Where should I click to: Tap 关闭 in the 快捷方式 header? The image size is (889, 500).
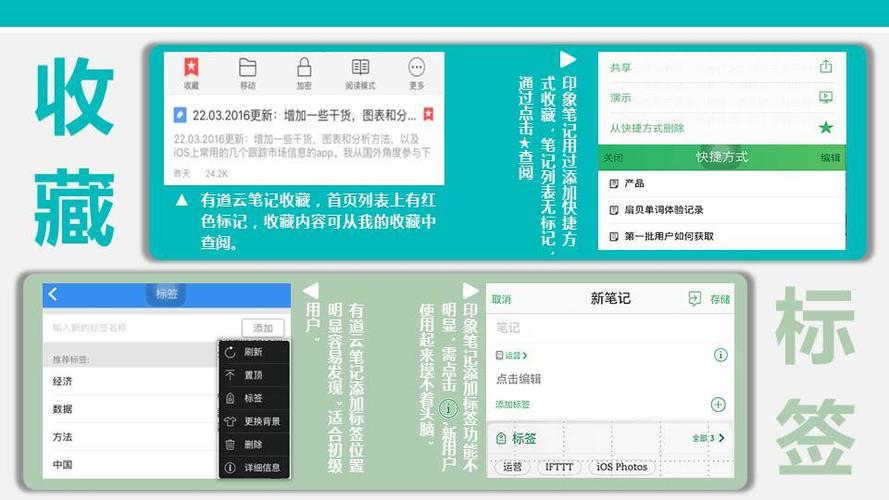pyautogui.click(x=613, y=158)
